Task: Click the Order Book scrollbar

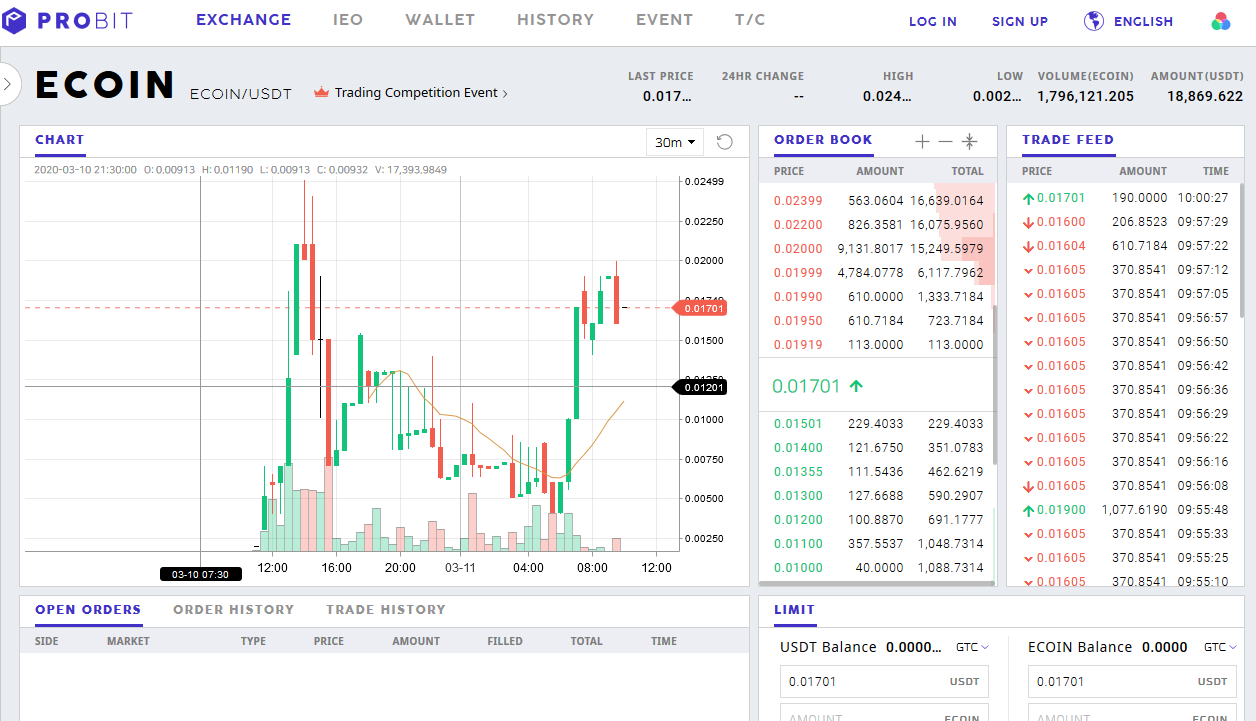Action: click(995, 384)
